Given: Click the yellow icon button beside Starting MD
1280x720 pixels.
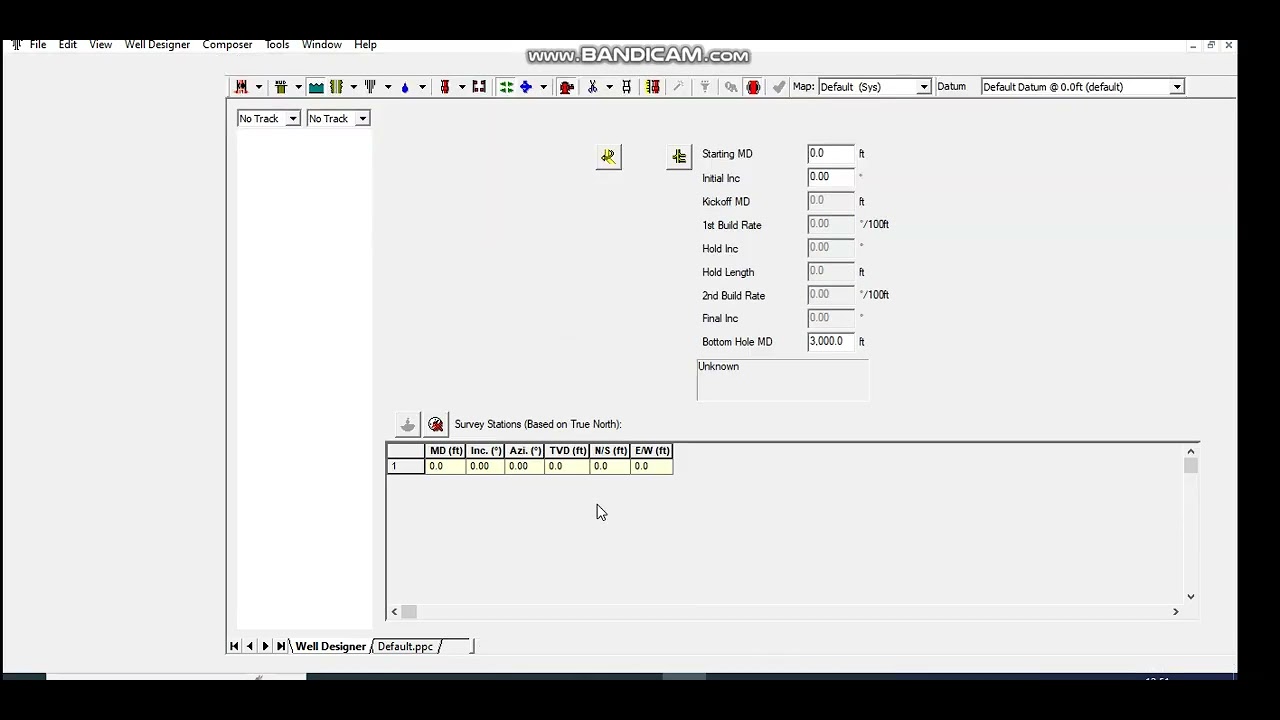Looking at the screenshot, I should 679,157.
